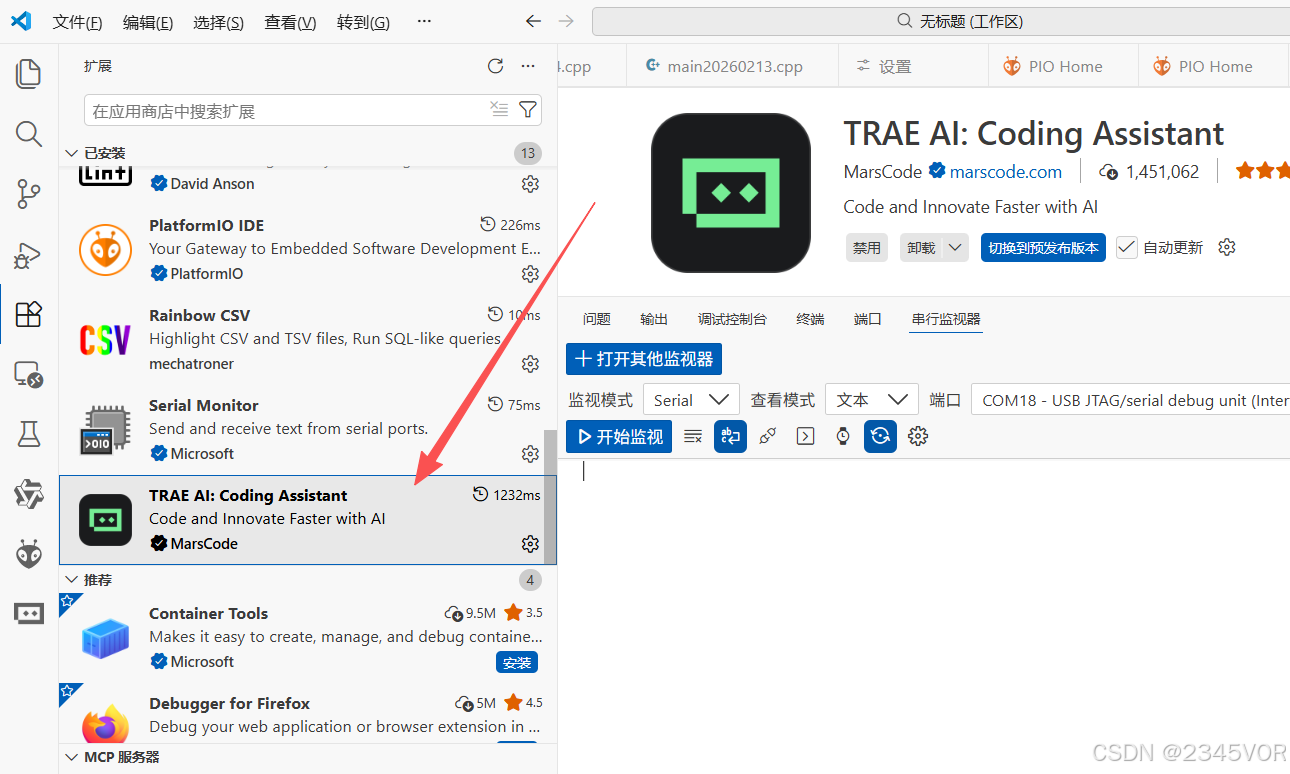Screen dimensions: 1290x774
Task: Open the Remote Explorer view
Action: coord(29,375)
